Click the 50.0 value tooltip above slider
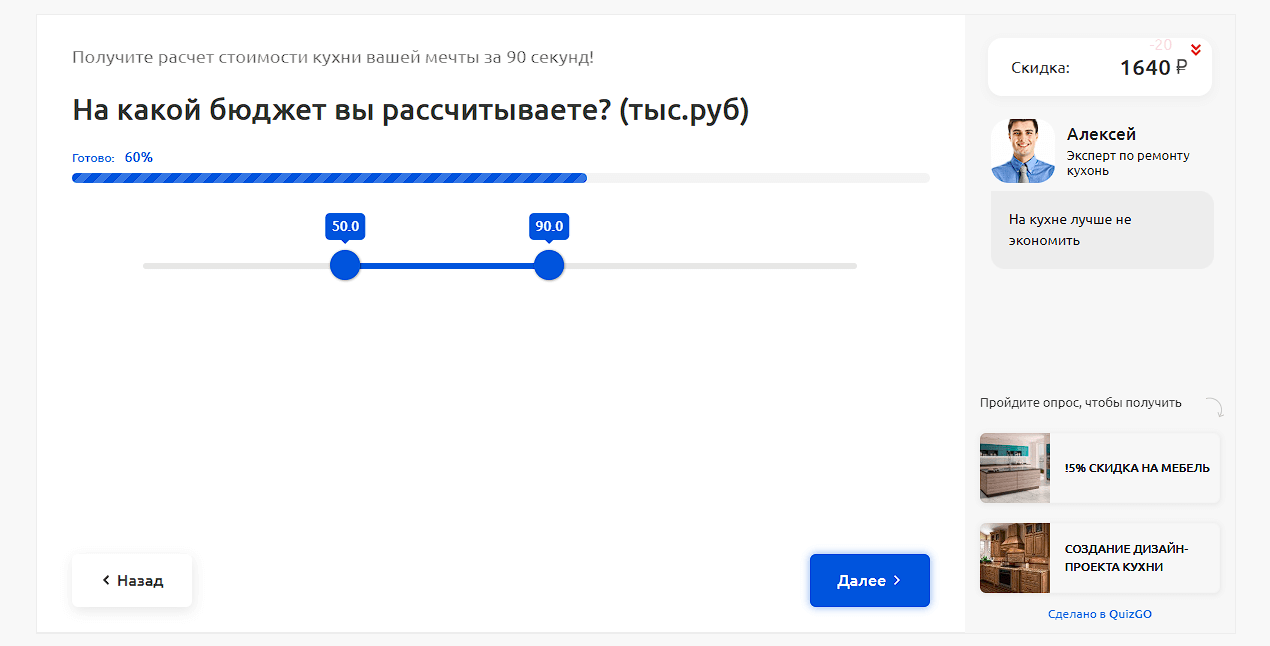Viewport: 1270px width, 646px height. click(345, 227)
